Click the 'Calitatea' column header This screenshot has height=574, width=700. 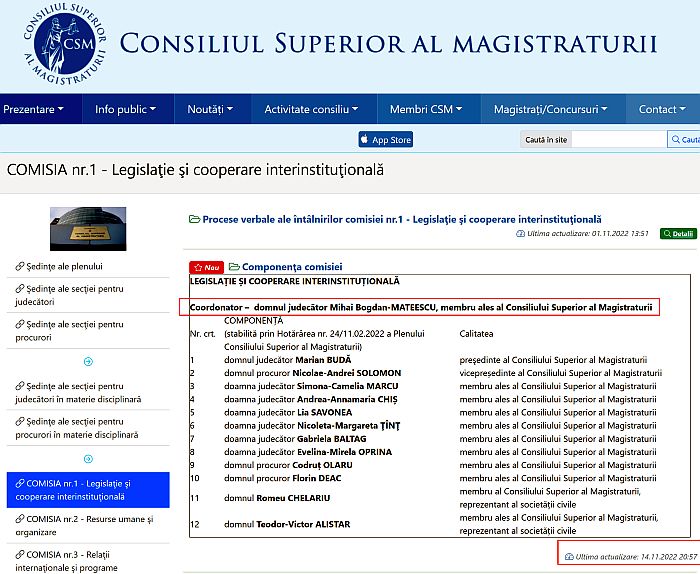(x=476, y=333)
